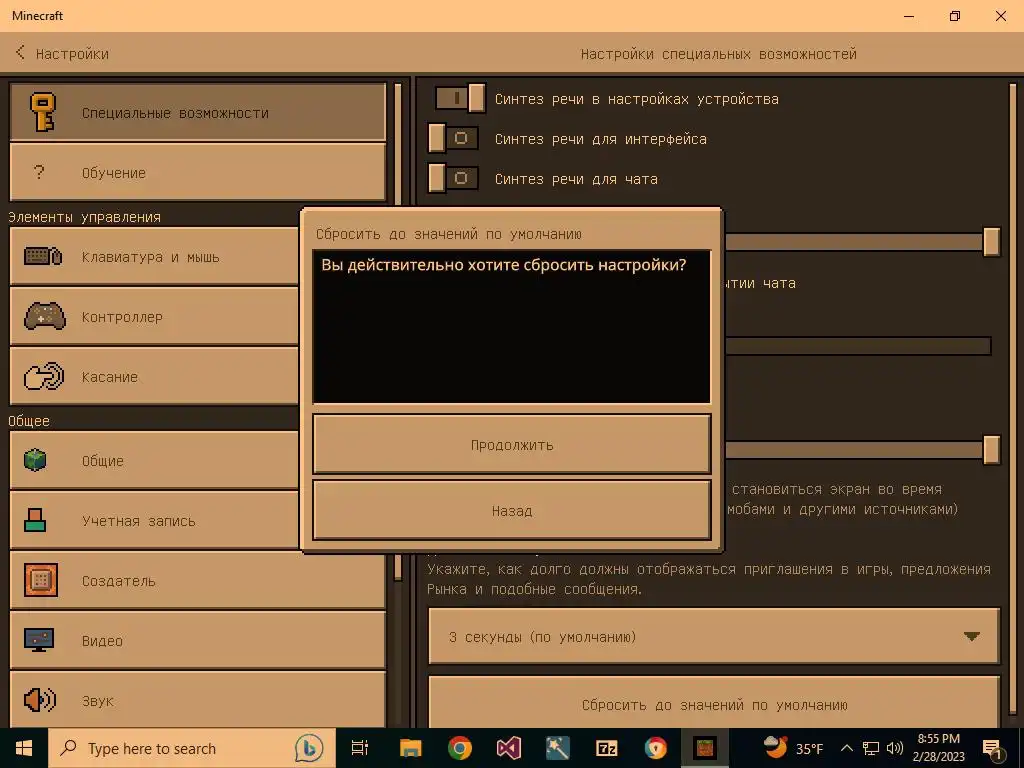1024x768 pixels.
Task: Open the Звук settings tab
Action: [x=198, y=699]
